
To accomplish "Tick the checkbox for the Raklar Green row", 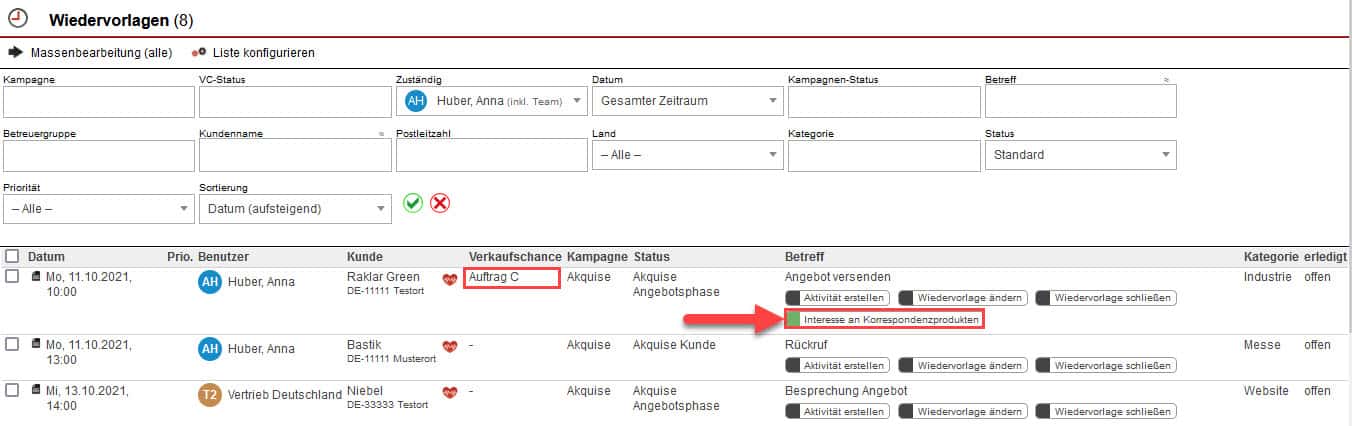I will pyautogui.click(x=12, y=277).
